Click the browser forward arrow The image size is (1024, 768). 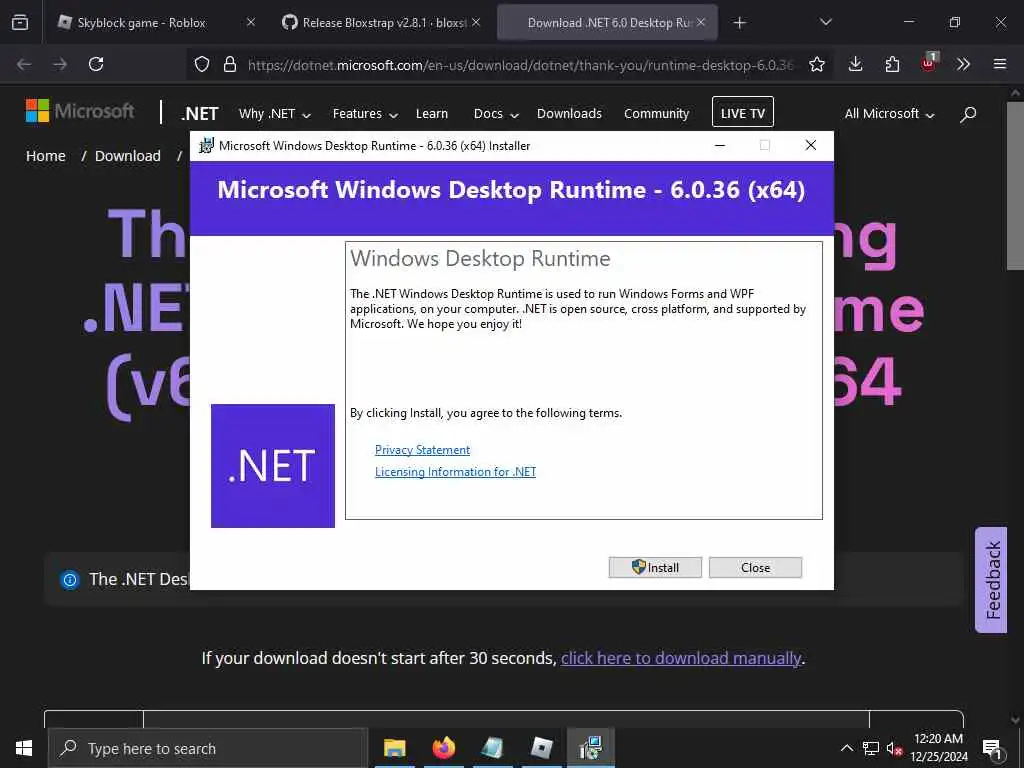60,64
